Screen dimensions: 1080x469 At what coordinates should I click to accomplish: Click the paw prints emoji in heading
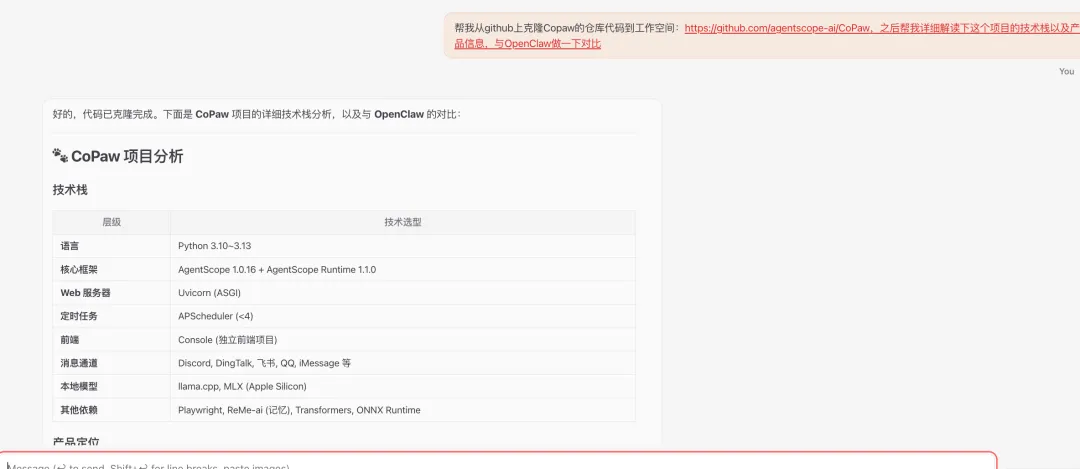[x=61, y=156]
